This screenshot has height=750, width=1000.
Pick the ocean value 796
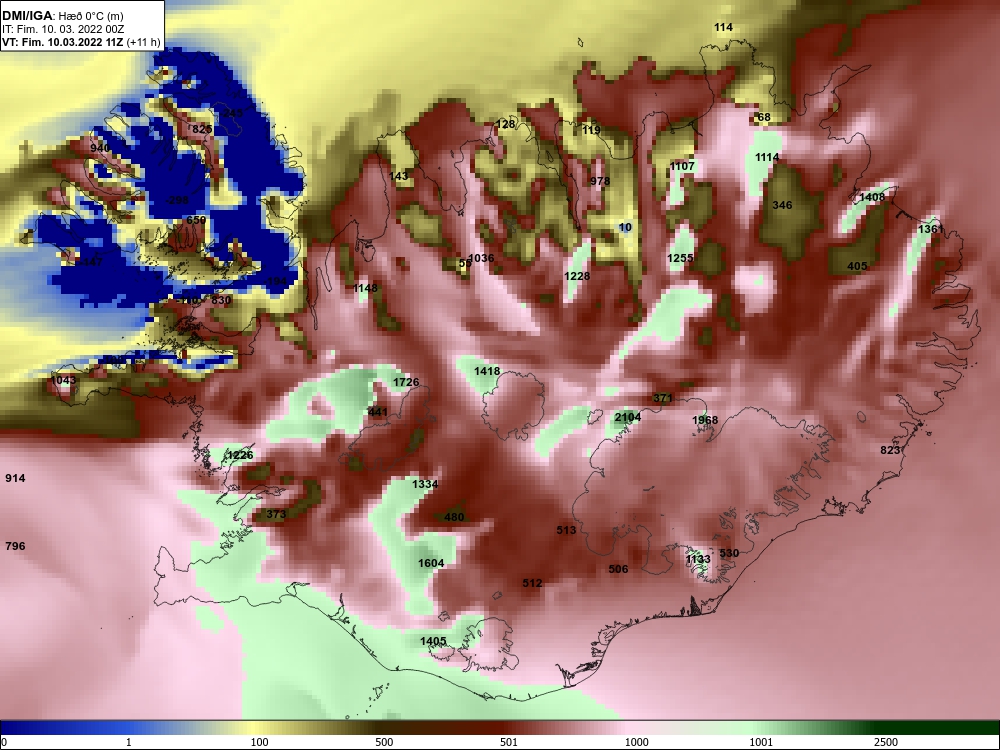[15, 547]
